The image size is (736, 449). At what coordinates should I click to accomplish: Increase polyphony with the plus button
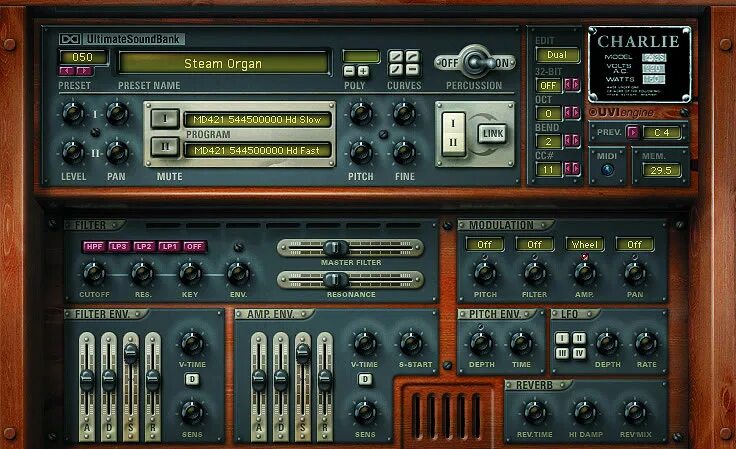click(363, 71)
